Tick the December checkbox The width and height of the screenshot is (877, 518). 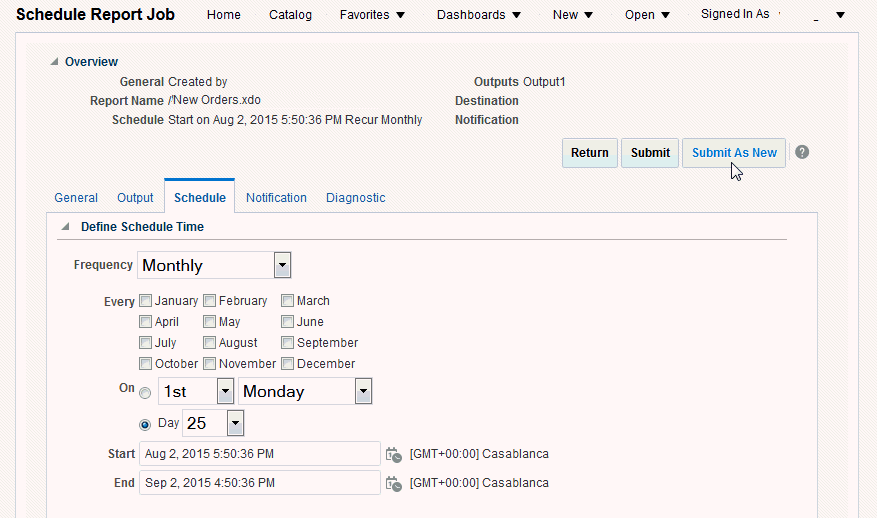pyautogui.click(x=288, y=364)
